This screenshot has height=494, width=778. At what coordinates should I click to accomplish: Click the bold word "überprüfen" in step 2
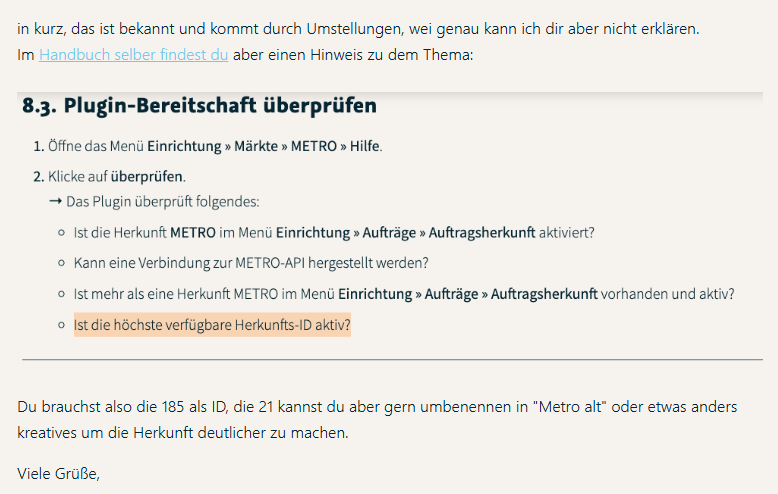tap(147, 176)
